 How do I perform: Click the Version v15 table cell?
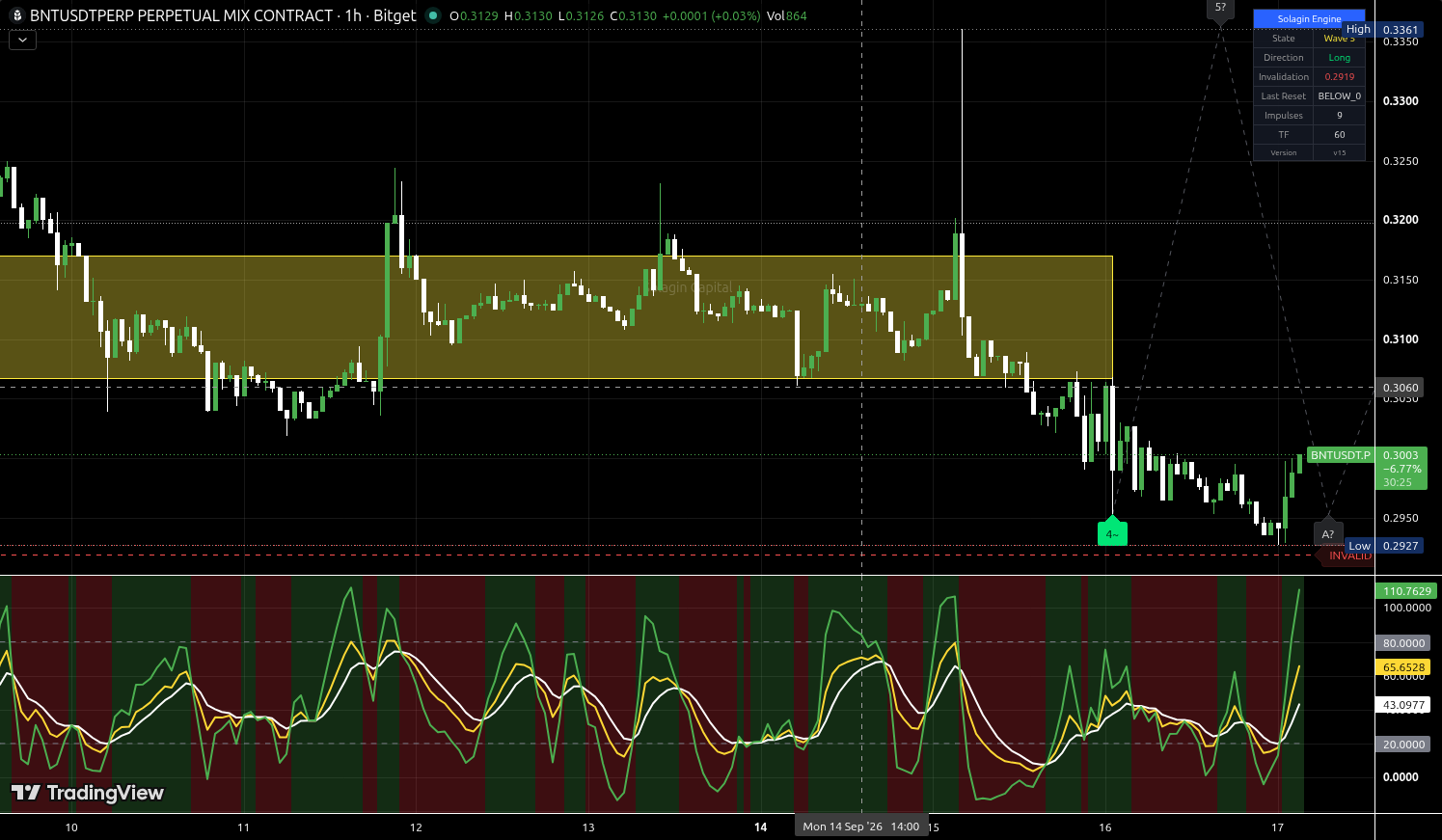click(1339, 152)
